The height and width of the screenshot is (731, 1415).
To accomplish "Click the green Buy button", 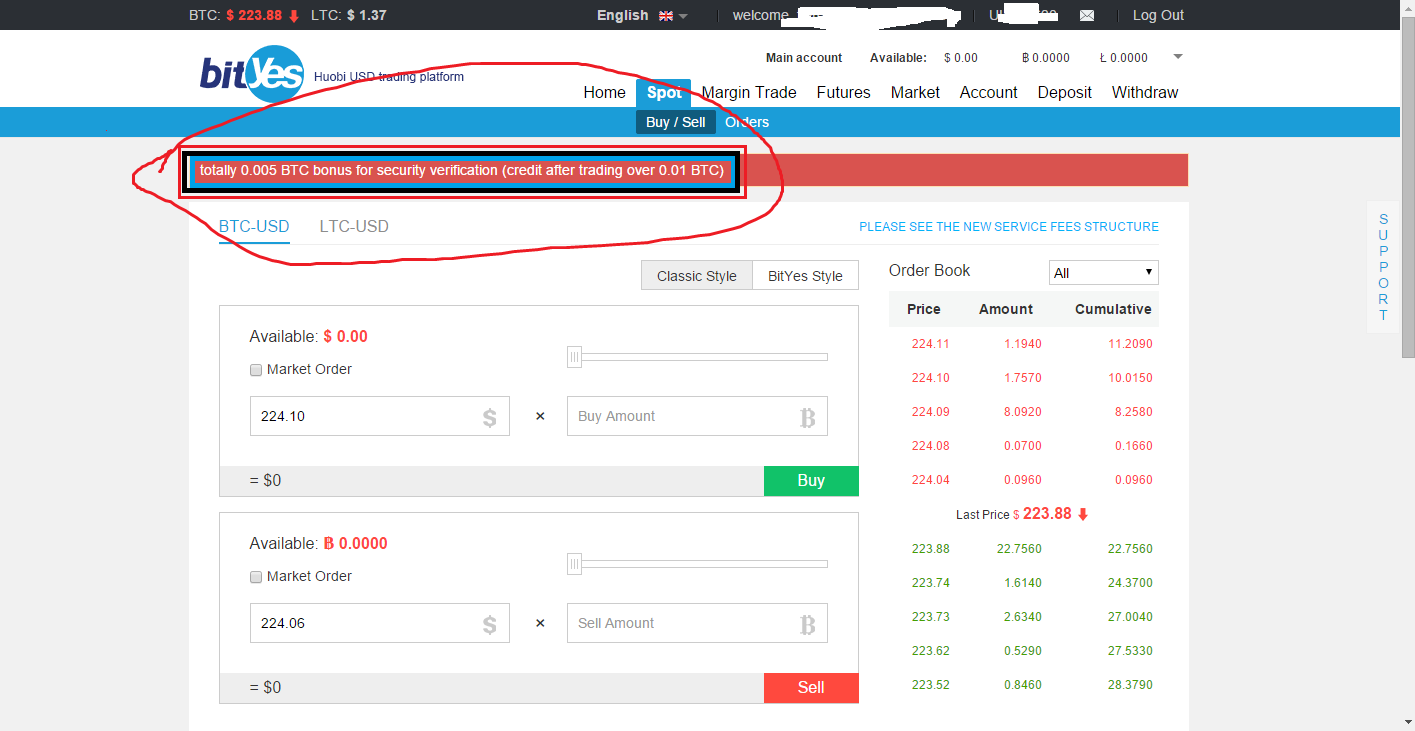I will [x=811, y=481].
